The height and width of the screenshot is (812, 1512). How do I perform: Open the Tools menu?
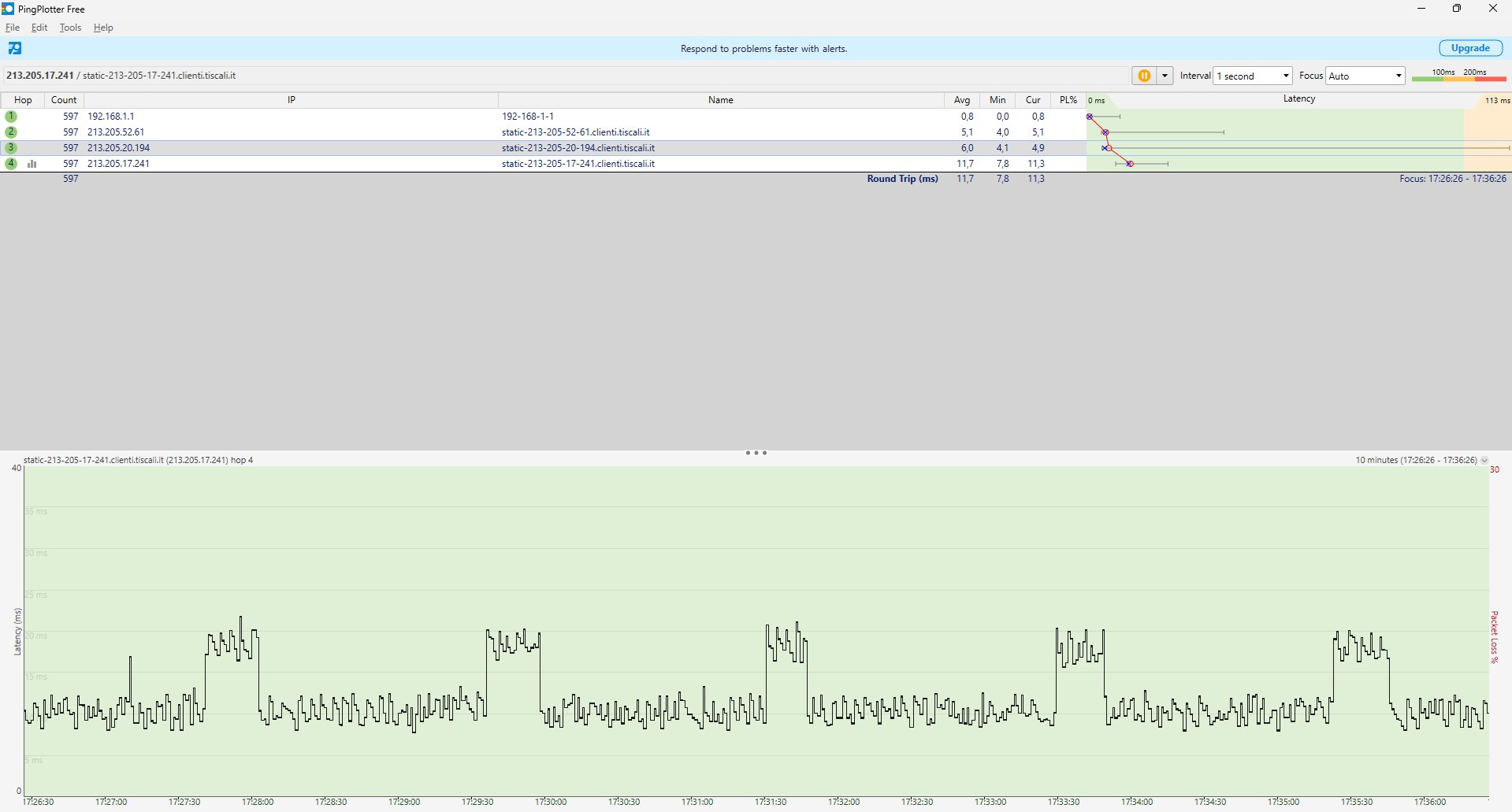pyautogui.click(x=70, y=28)
